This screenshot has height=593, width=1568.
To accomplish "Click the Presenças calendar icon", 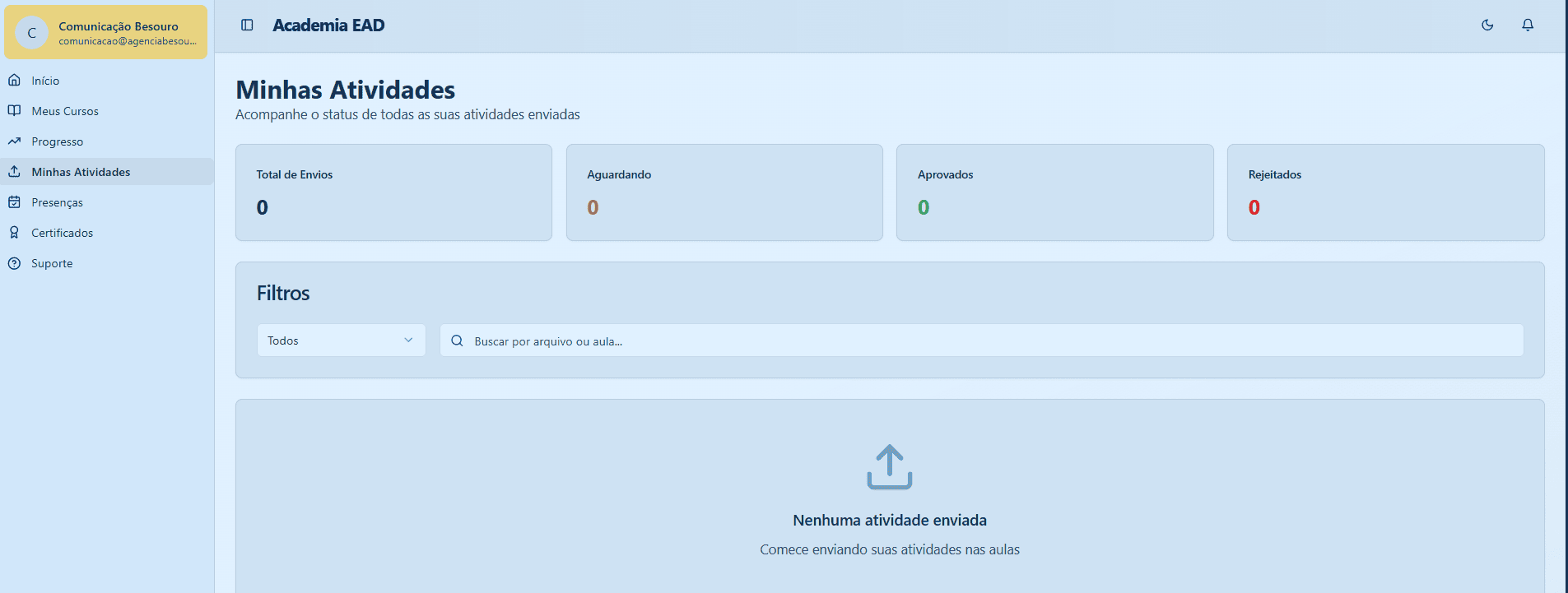I will point(14,202).
